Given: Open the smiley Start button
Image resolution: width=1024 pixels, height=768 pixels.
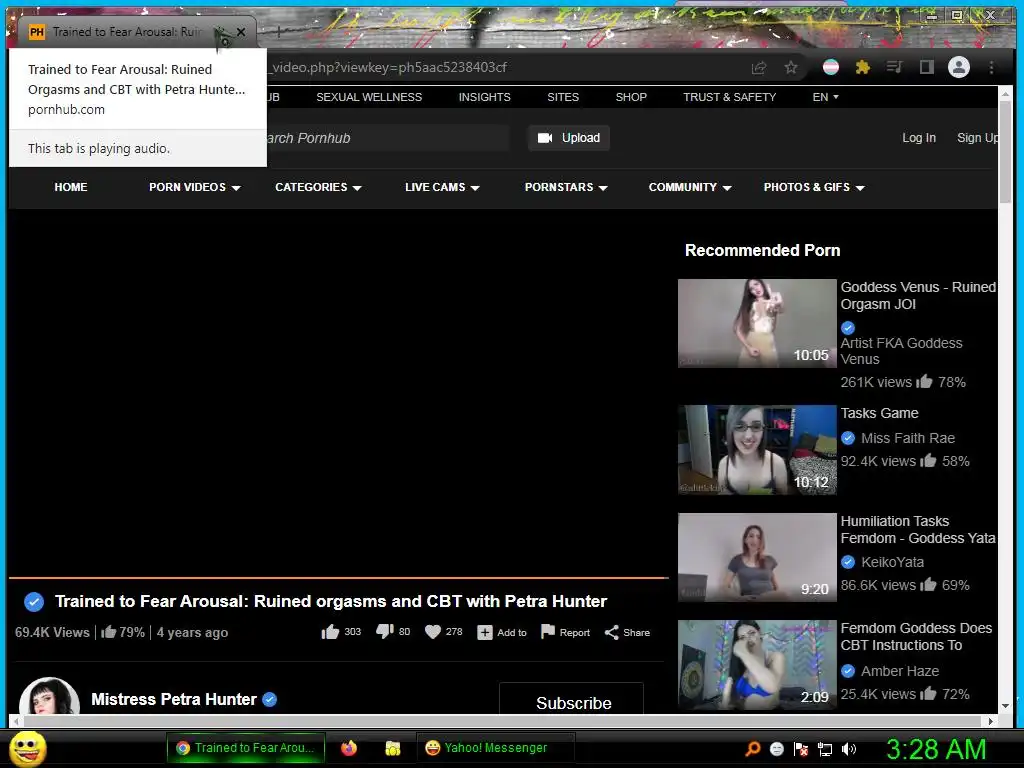Looking at the screenshot, I should pos(27,748).
